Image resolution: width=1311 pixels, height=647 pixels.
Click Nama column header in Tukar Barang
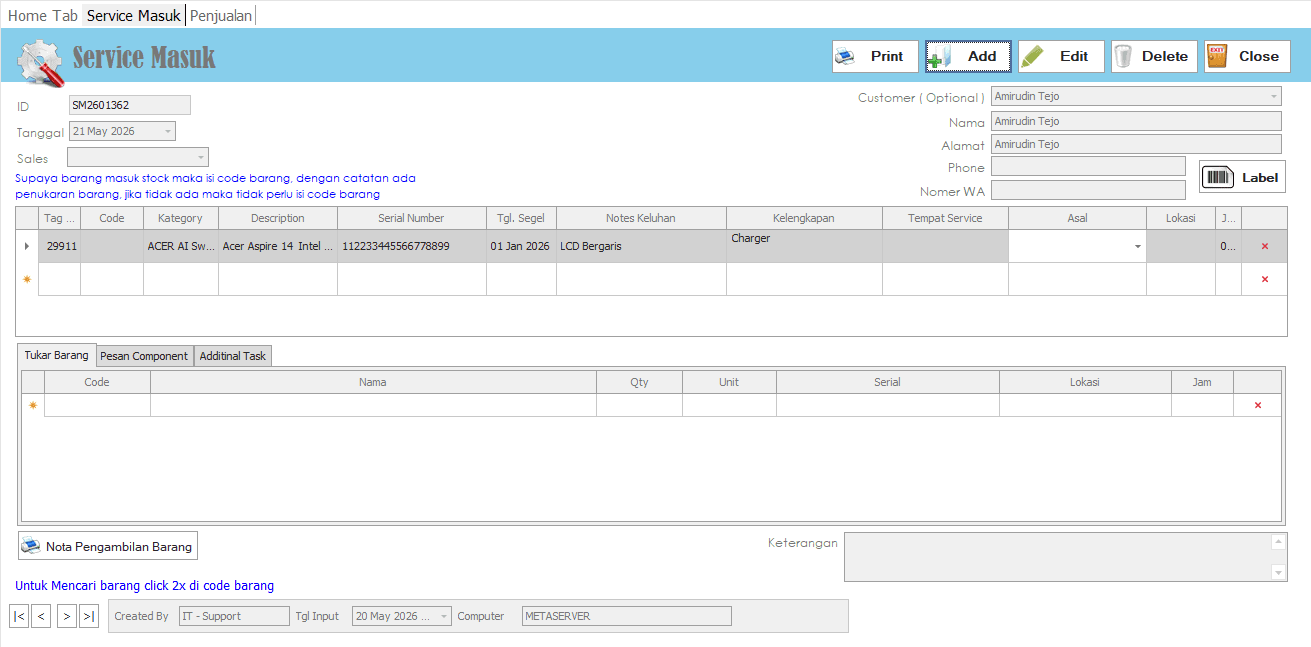click(373, 382)
